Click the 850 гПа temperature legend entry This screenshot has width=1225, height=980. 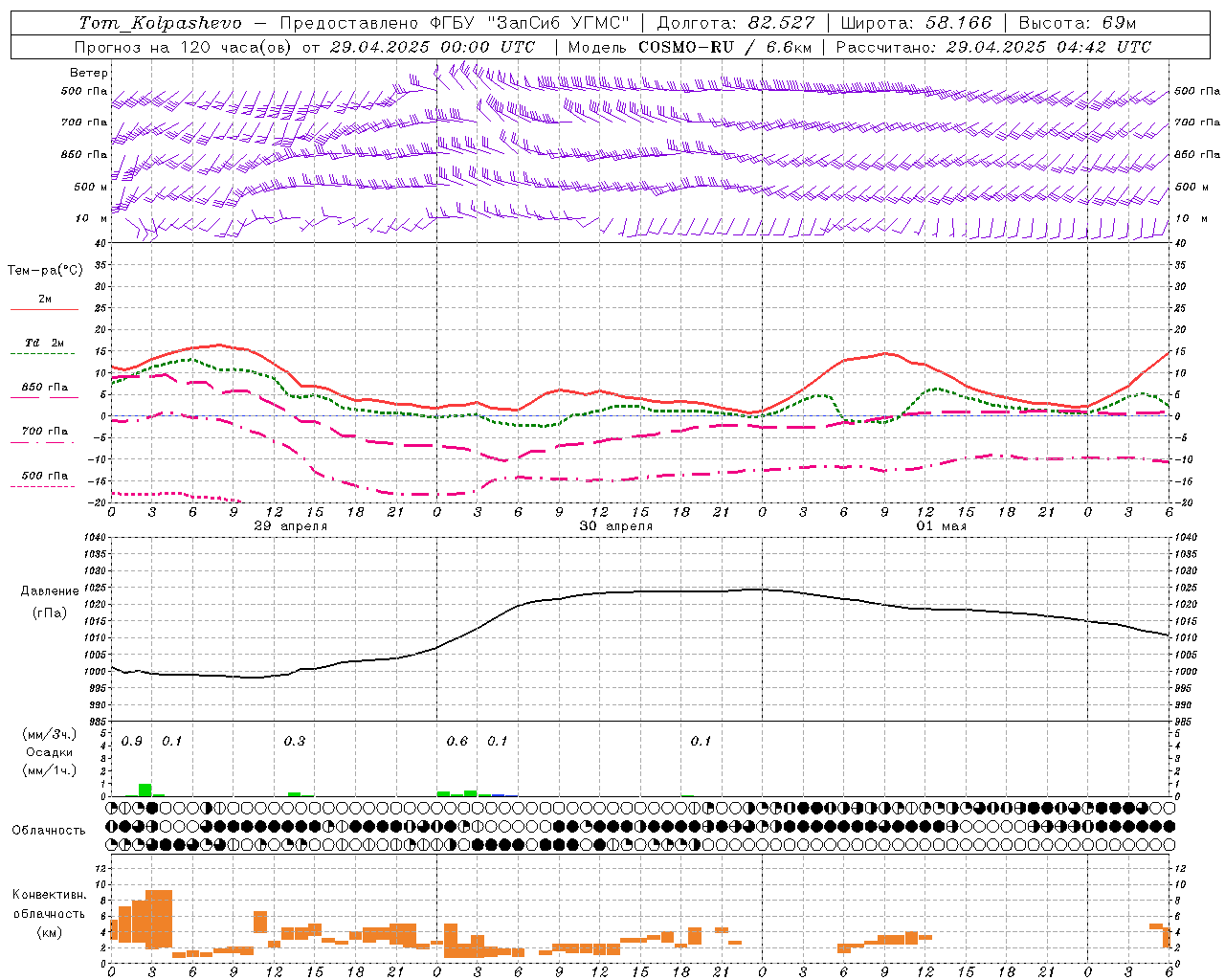[x=45, y=388]
